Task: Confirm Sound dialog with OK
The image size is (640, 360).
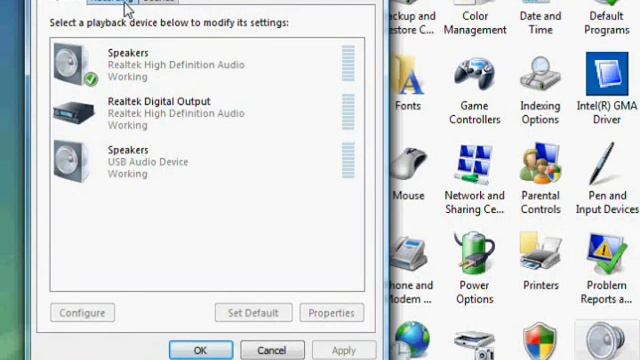Action: (201, 350)
